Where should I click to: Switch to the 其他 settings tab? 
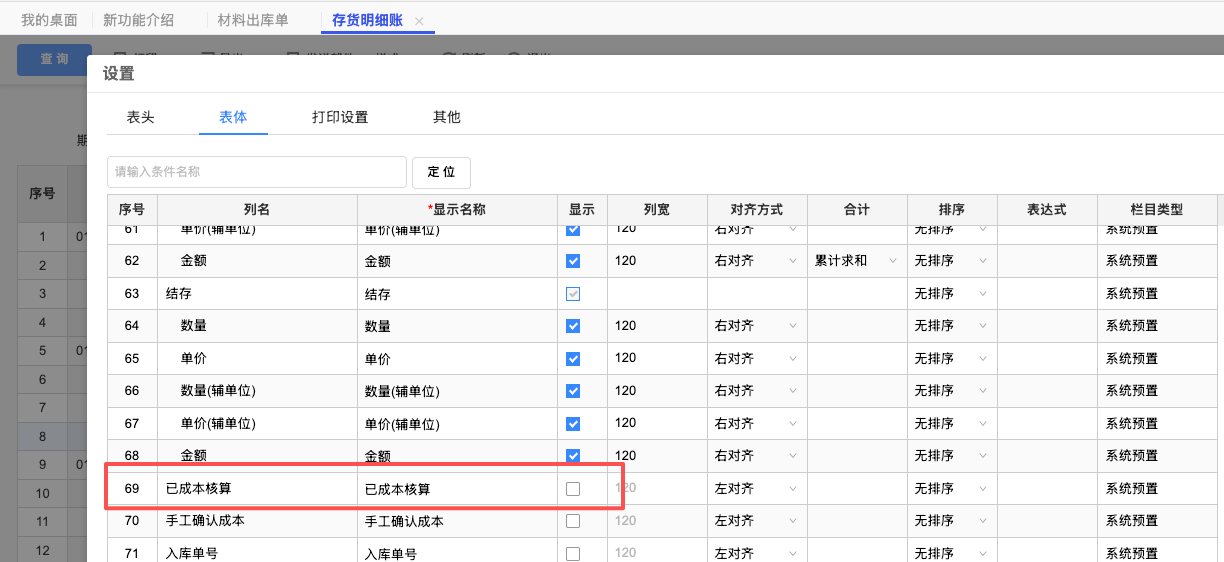point(446,117)
